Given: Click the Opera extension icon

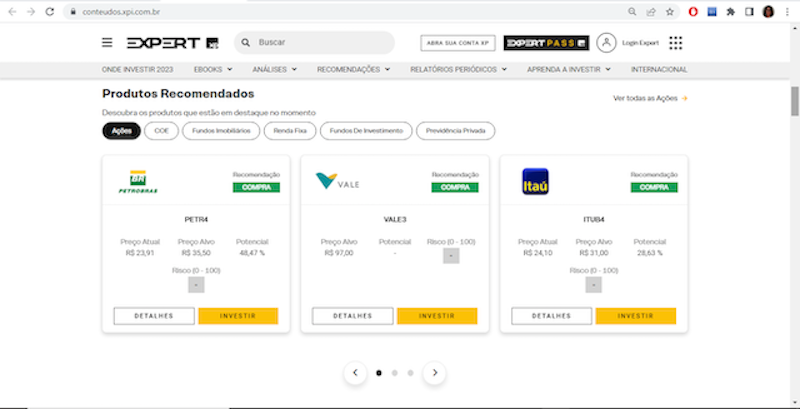Looking at the screenshot, I should coord(693,12).
